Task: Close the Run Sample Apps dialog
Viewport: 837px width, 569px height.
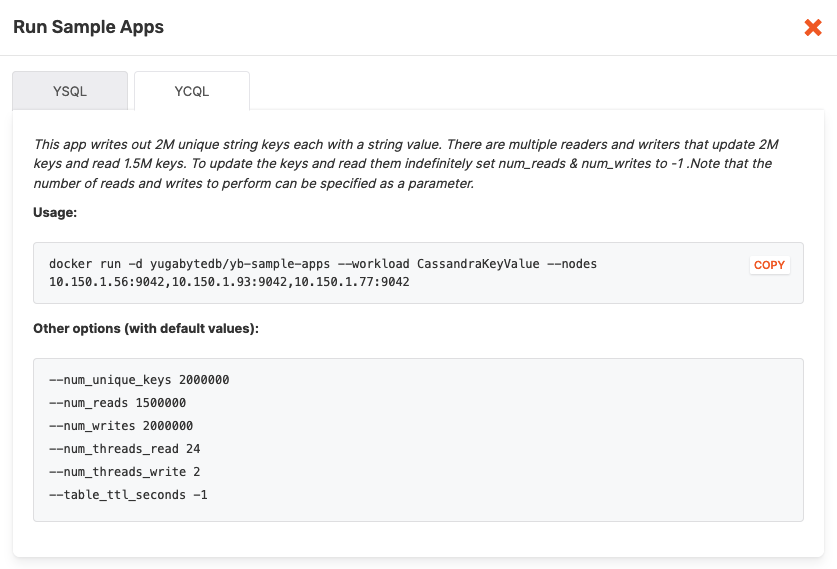Action: click(x=813, y=28)
